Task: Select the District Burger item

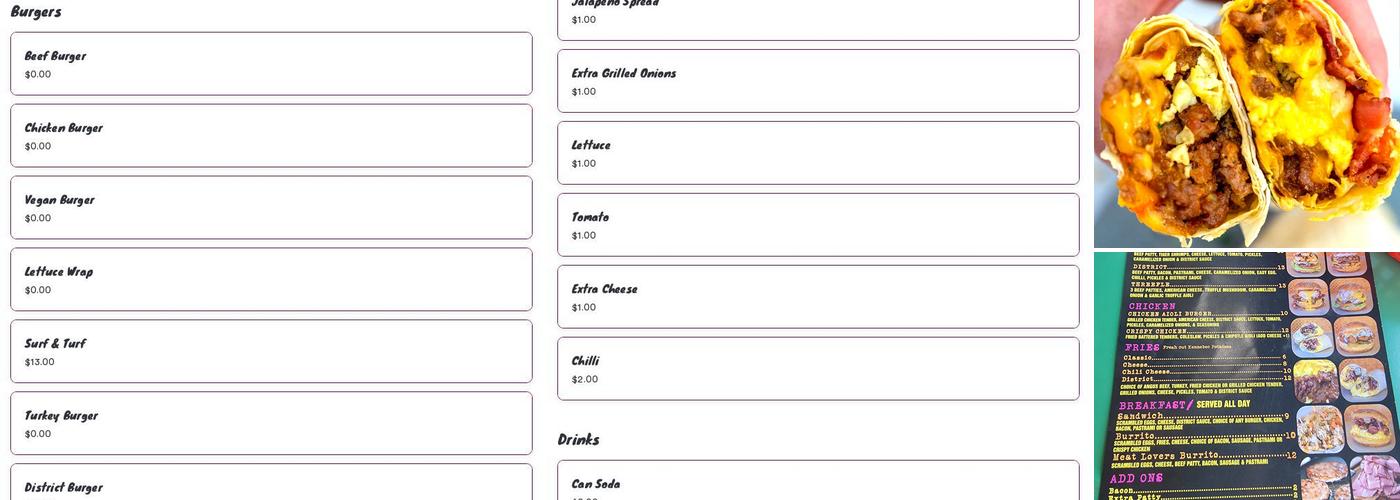Action: 271,482
